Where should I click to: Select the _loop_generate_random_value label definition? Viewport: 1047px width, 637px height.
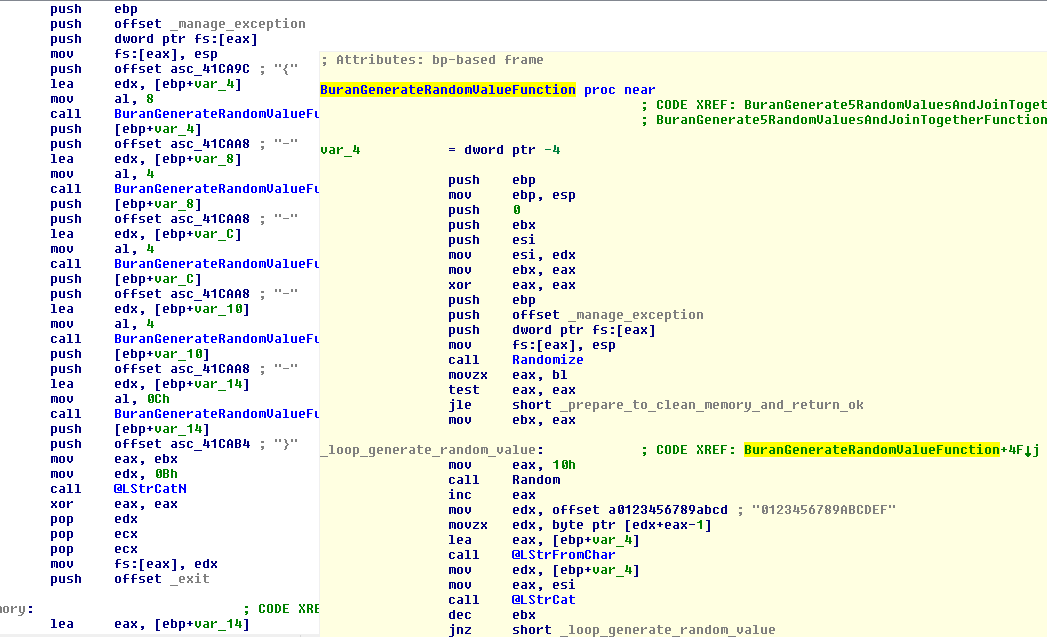(432, 450)
